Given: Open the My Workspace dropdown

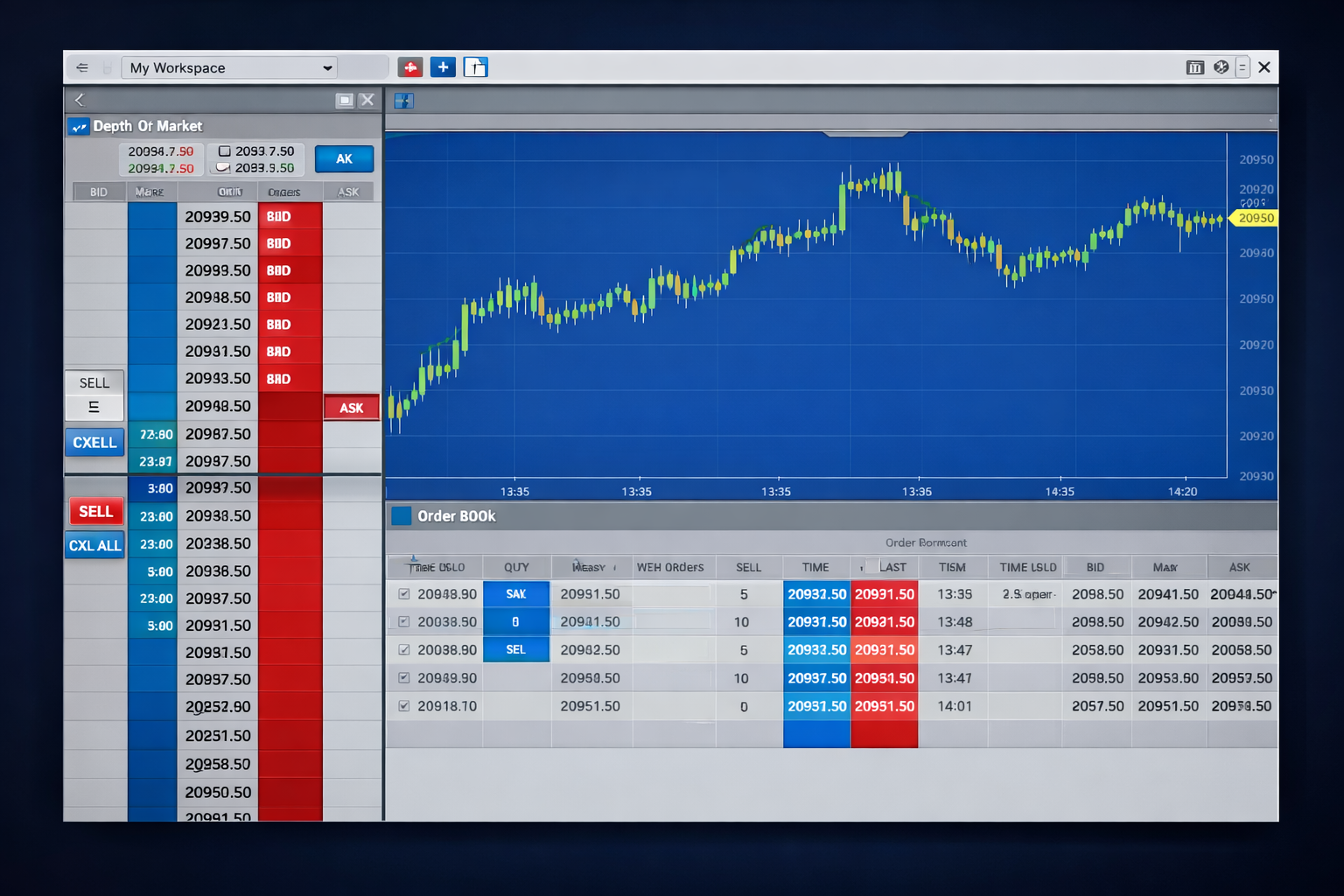Looking at the screenshot, I should pyautogui.click(x=327, y=67).
